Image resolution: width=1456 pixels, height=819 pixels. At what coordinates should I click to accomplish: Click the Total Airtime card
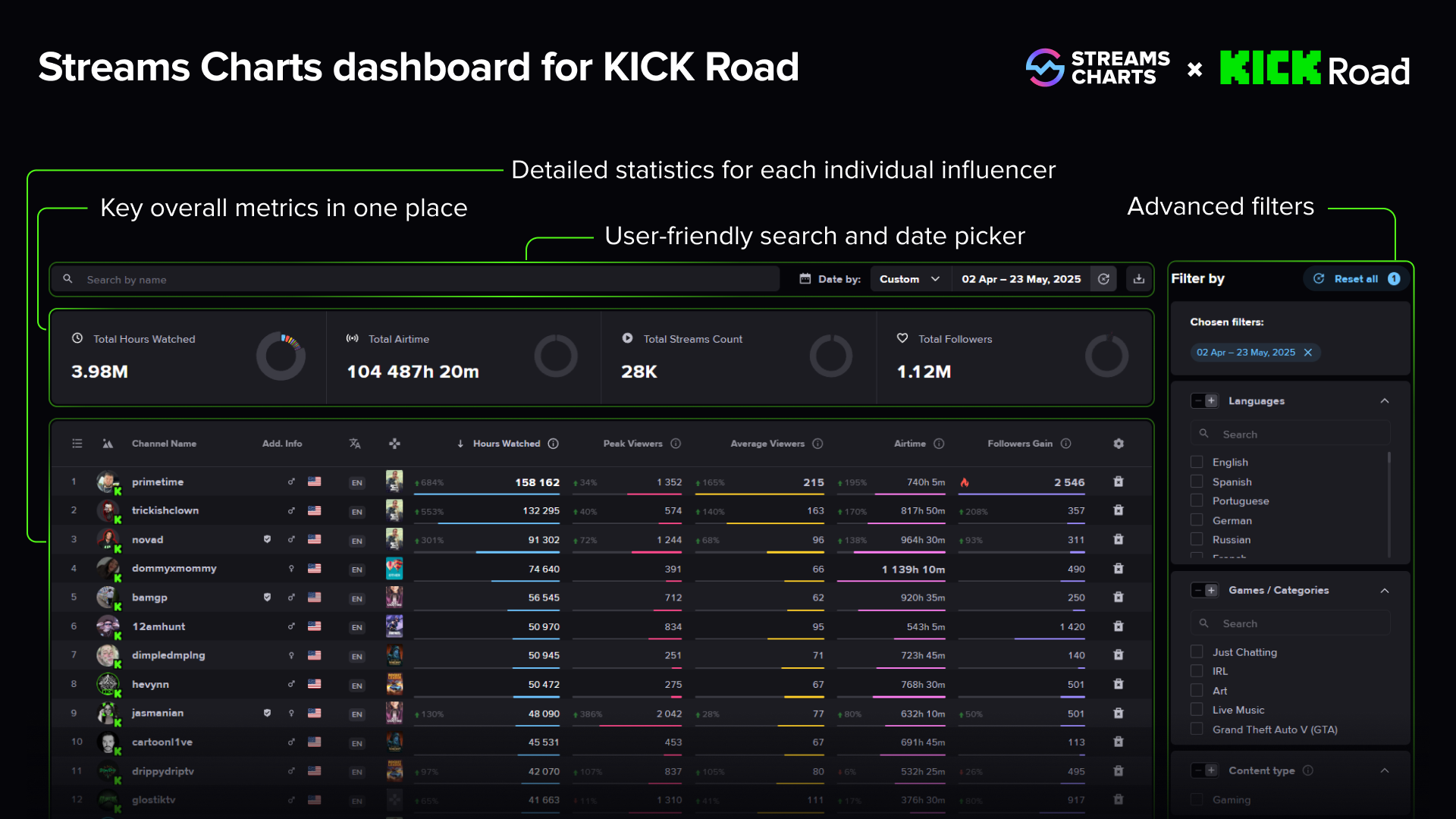(463, 357)
